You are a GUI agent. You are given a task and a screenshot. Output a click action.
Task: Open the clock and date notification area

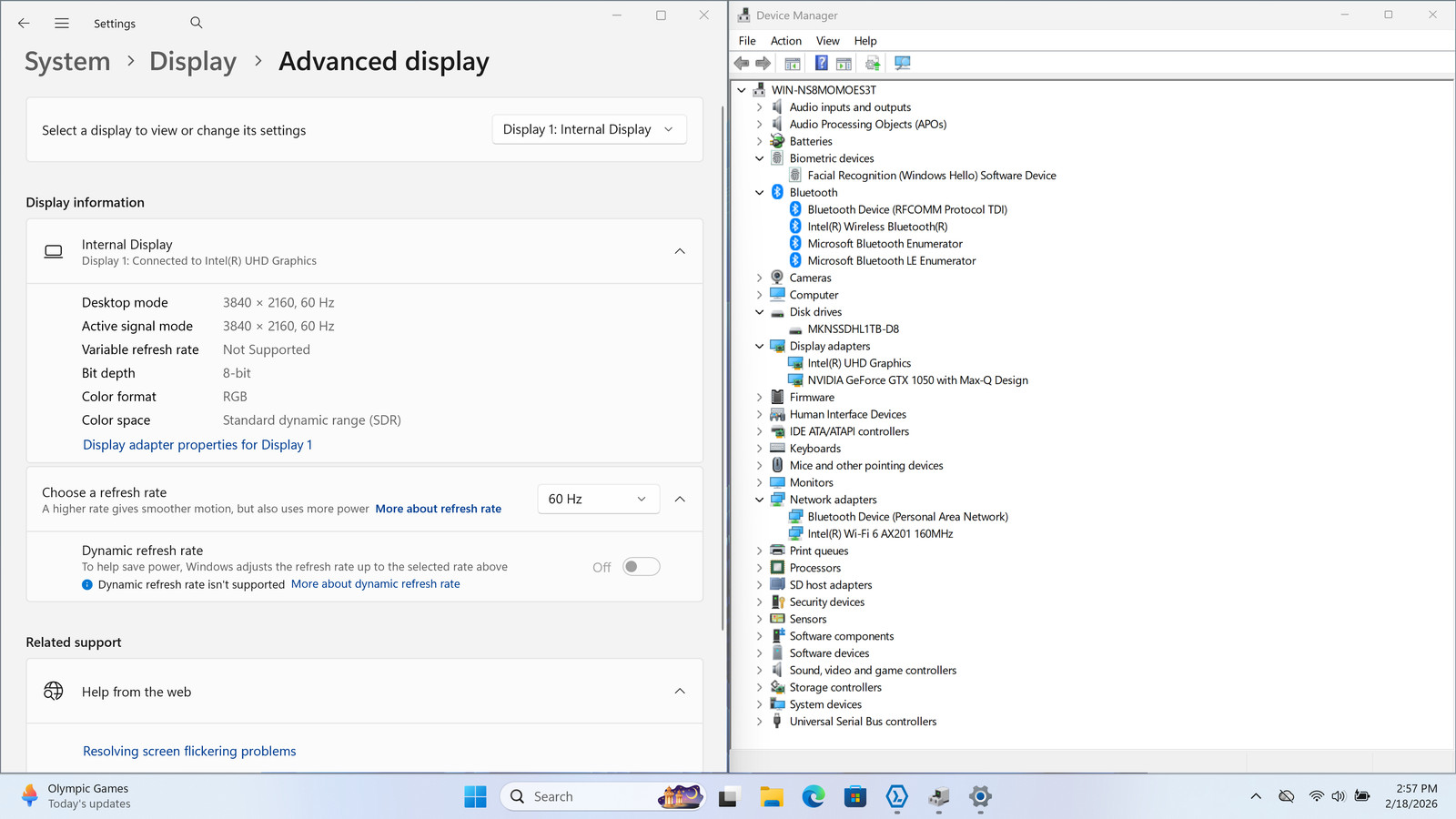tap(1411, 796)
